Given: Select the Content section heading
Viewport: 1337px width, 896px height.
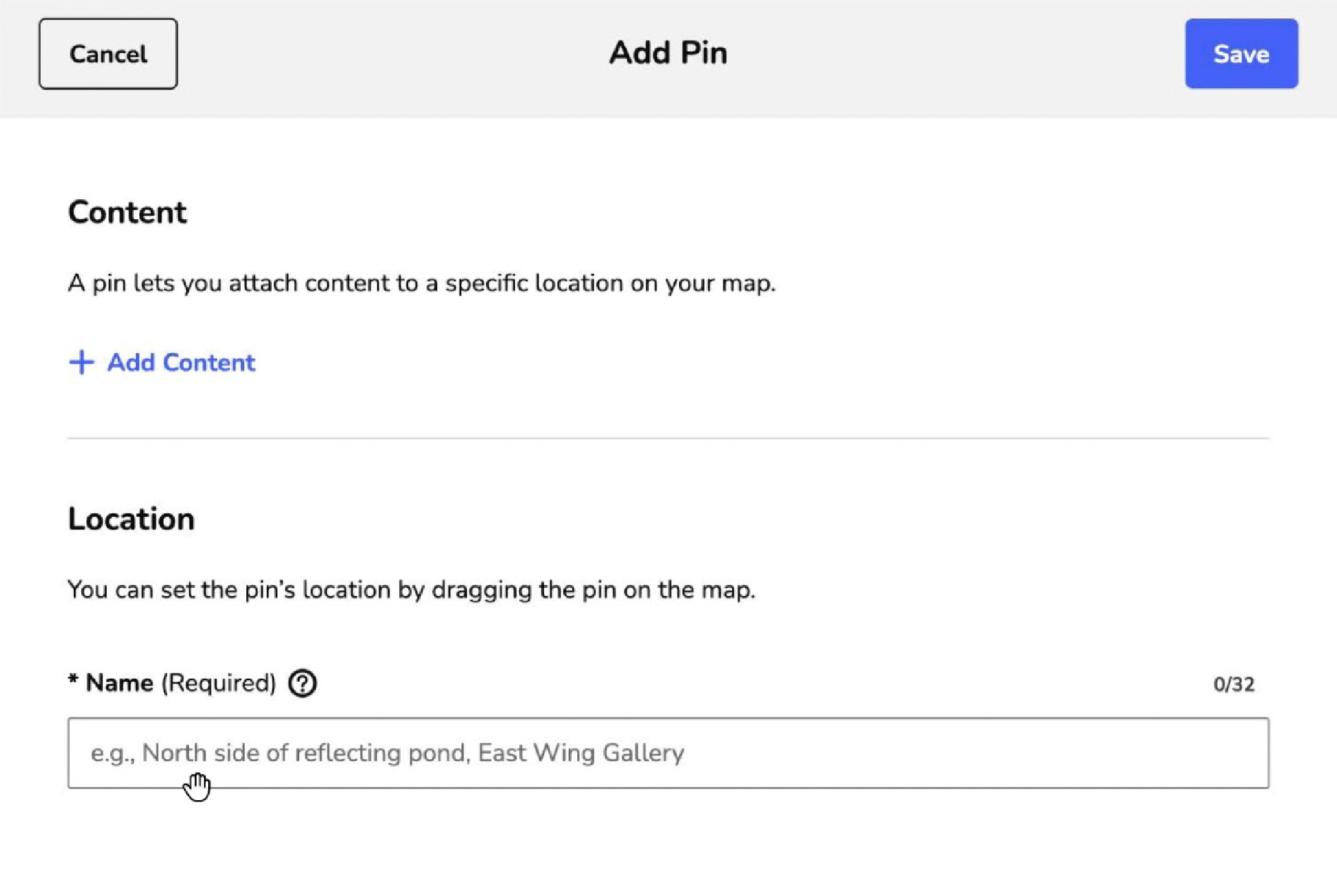Looking at the screenshot, I should tap(127, 212).
